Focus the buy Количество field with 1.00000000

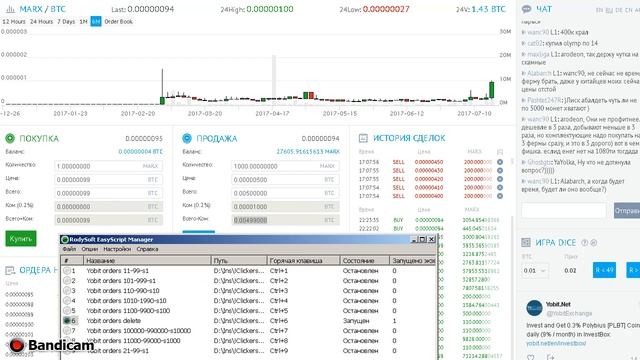click(109, 166)
